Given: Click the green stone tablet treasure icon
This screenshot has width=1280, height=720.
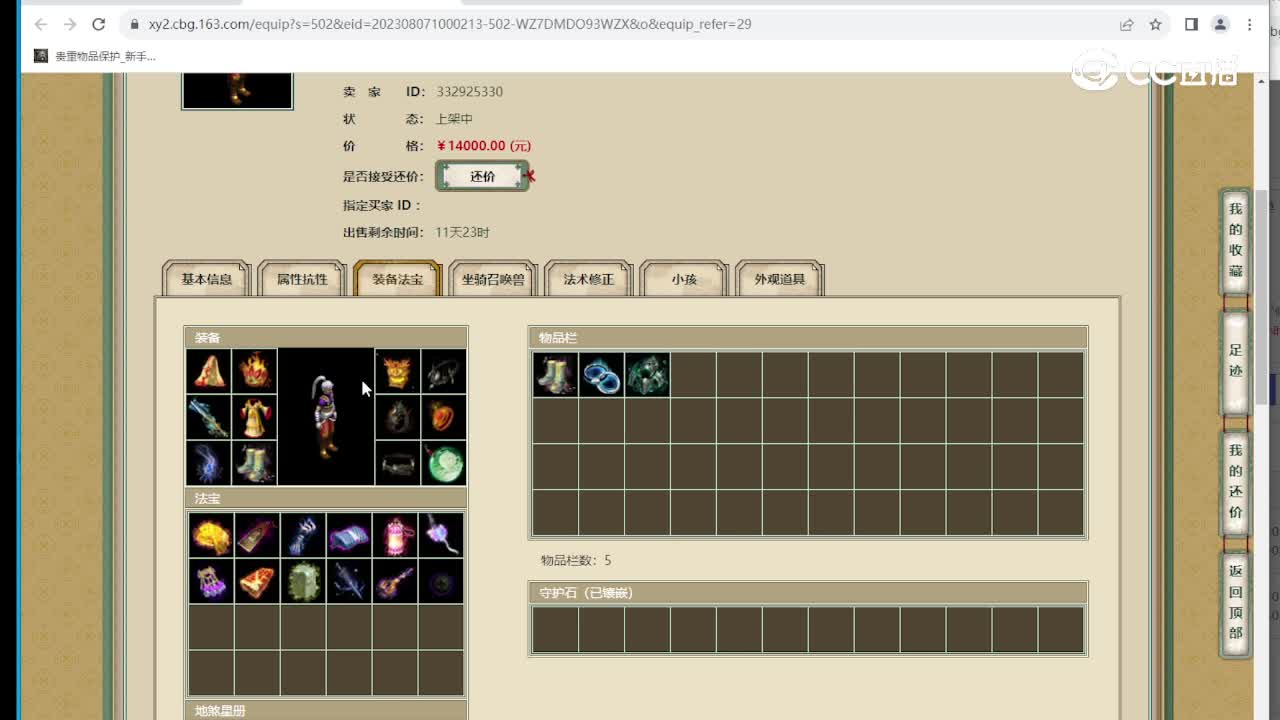Looking at the screenshot, I should tap(303, 581).
